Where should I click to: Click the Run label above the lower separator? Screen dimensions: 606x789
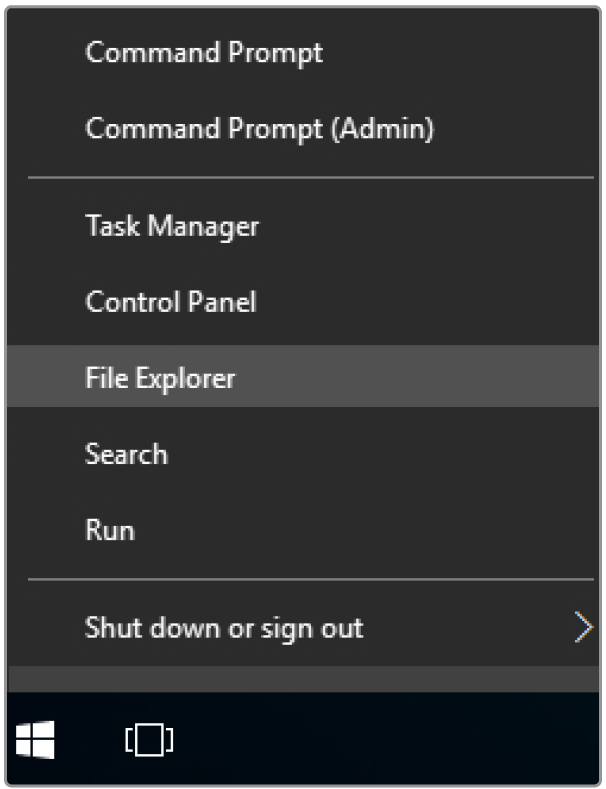click(110, 530)
